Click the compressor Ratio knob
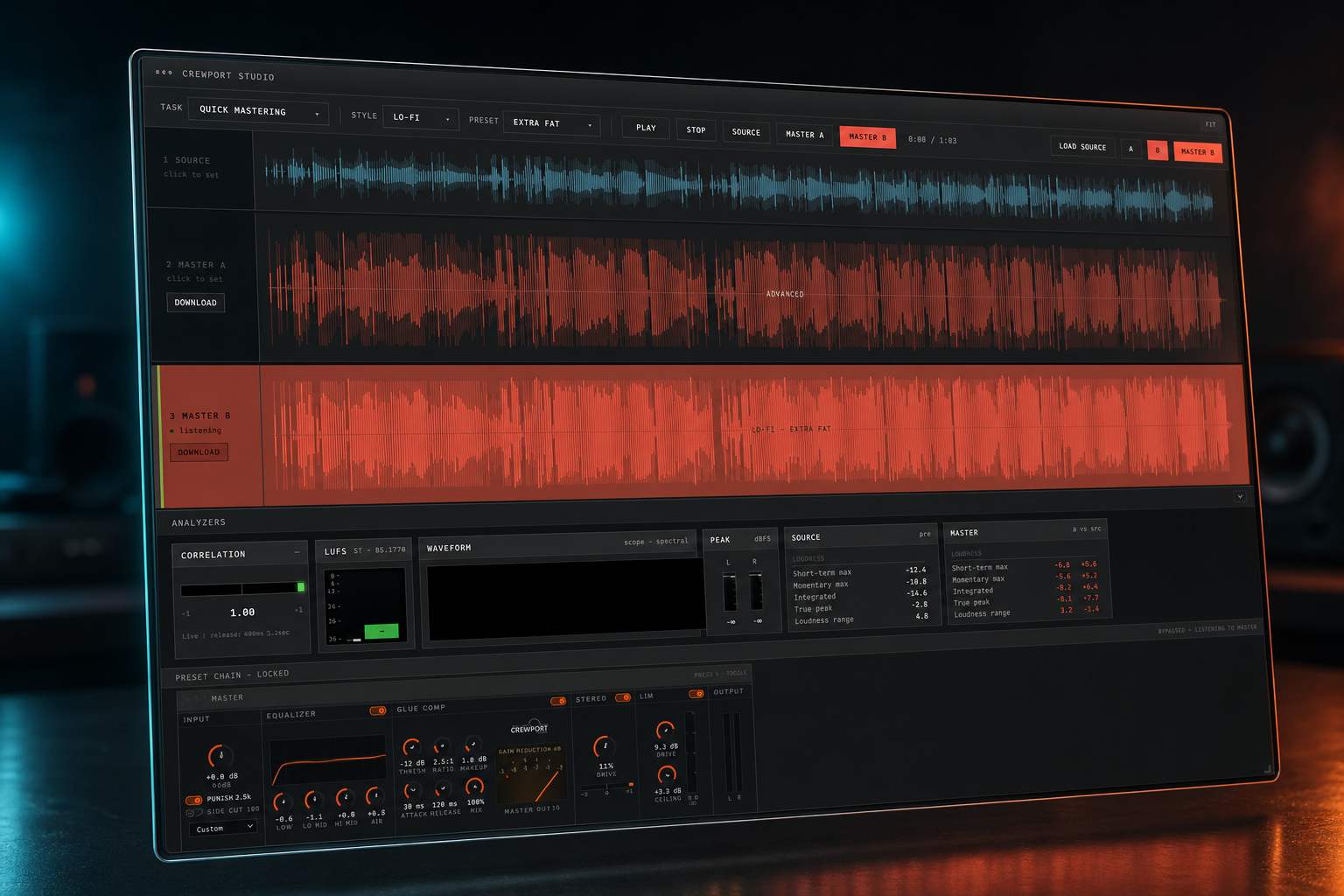 (442, 746)
